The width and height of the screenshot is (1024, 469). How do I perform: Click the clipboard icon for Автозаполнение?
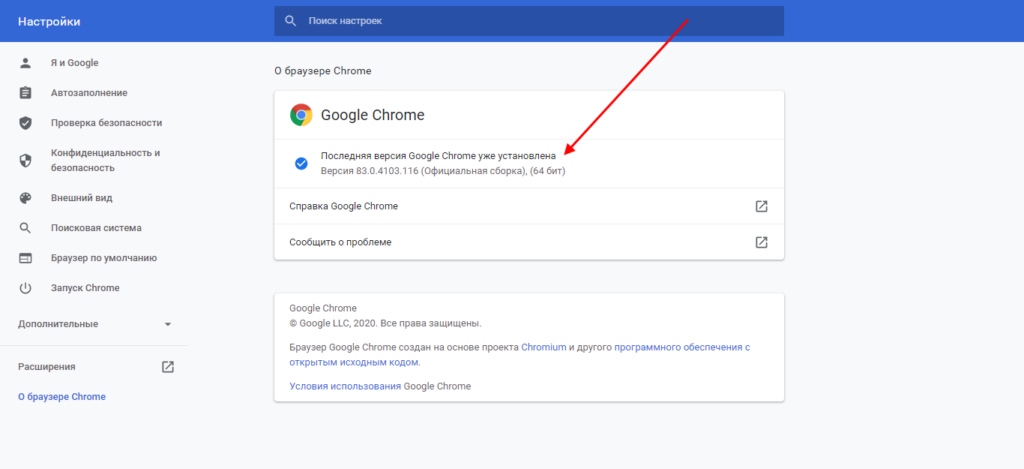26,93
